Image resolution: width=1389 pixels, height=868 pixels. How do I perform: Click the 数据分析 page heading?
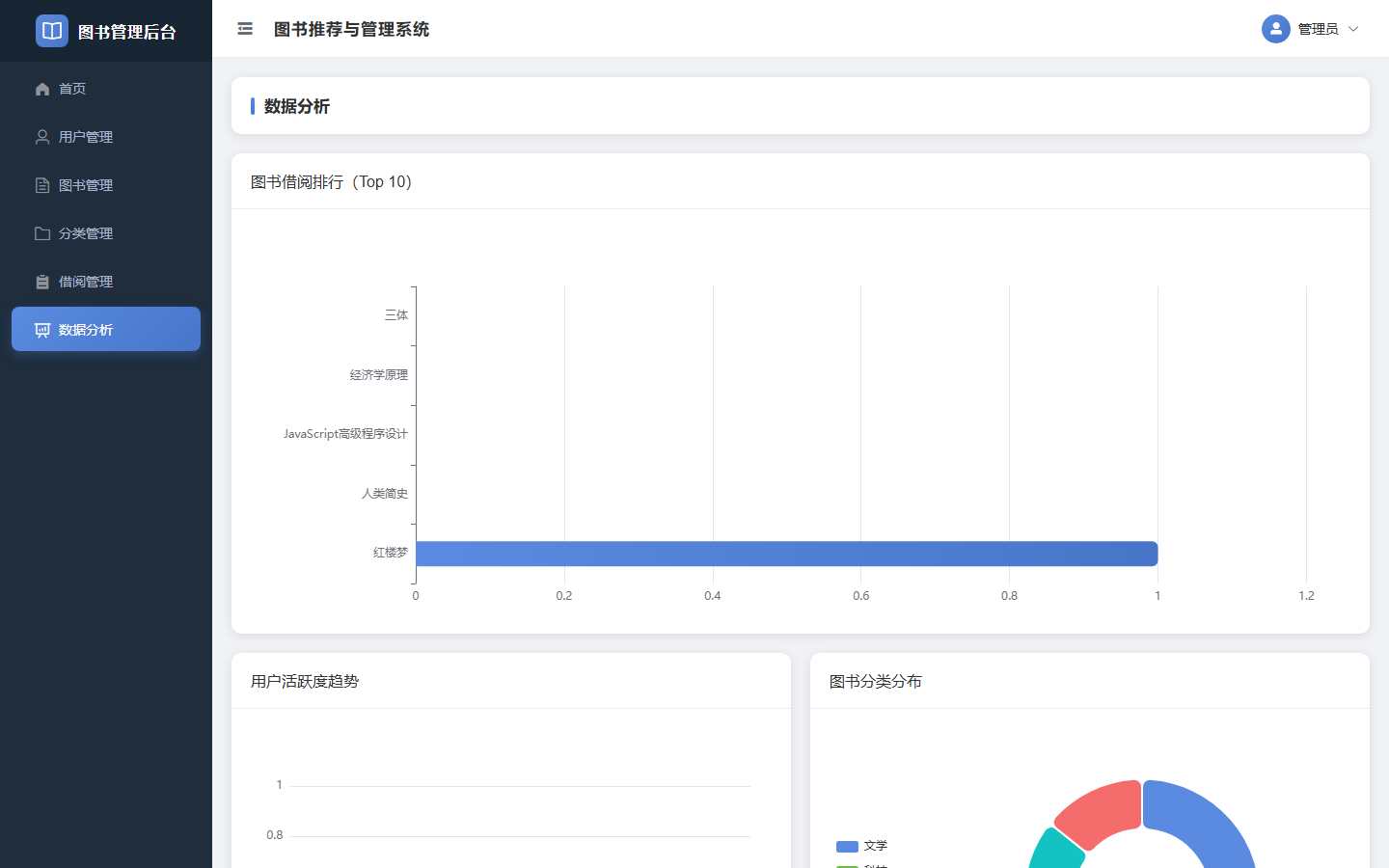coord(297,106)
